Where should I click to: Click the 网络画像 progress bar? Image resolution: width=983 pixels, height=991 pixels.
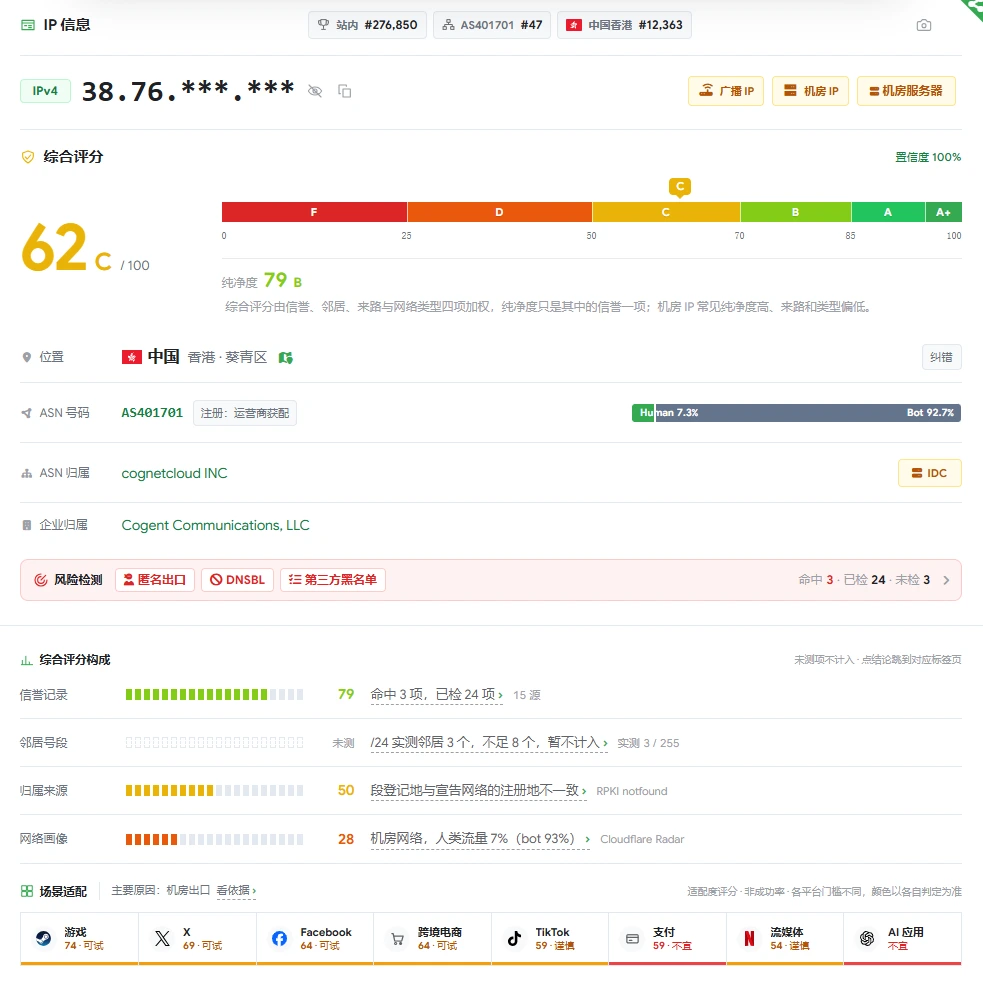(214, 839)
